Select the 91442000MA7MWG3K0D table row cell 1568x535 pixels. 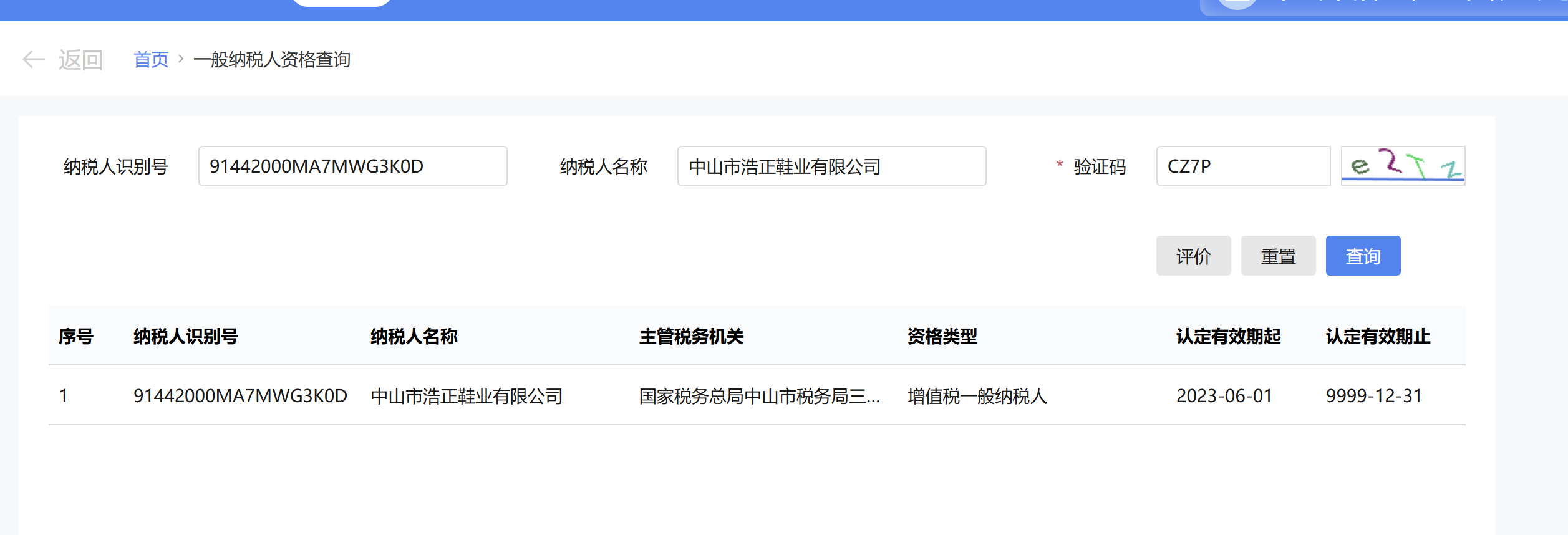point(240,396)
